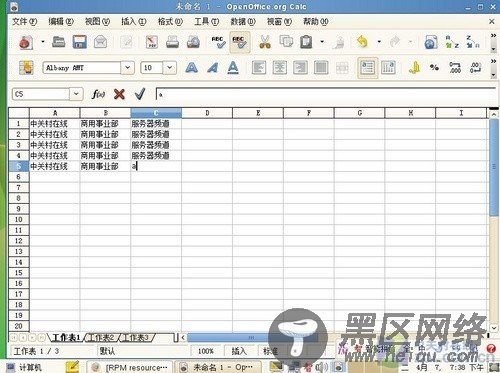Expand the Paste dropdown arrow
This screenshot has height=373, width=500.
322,42
